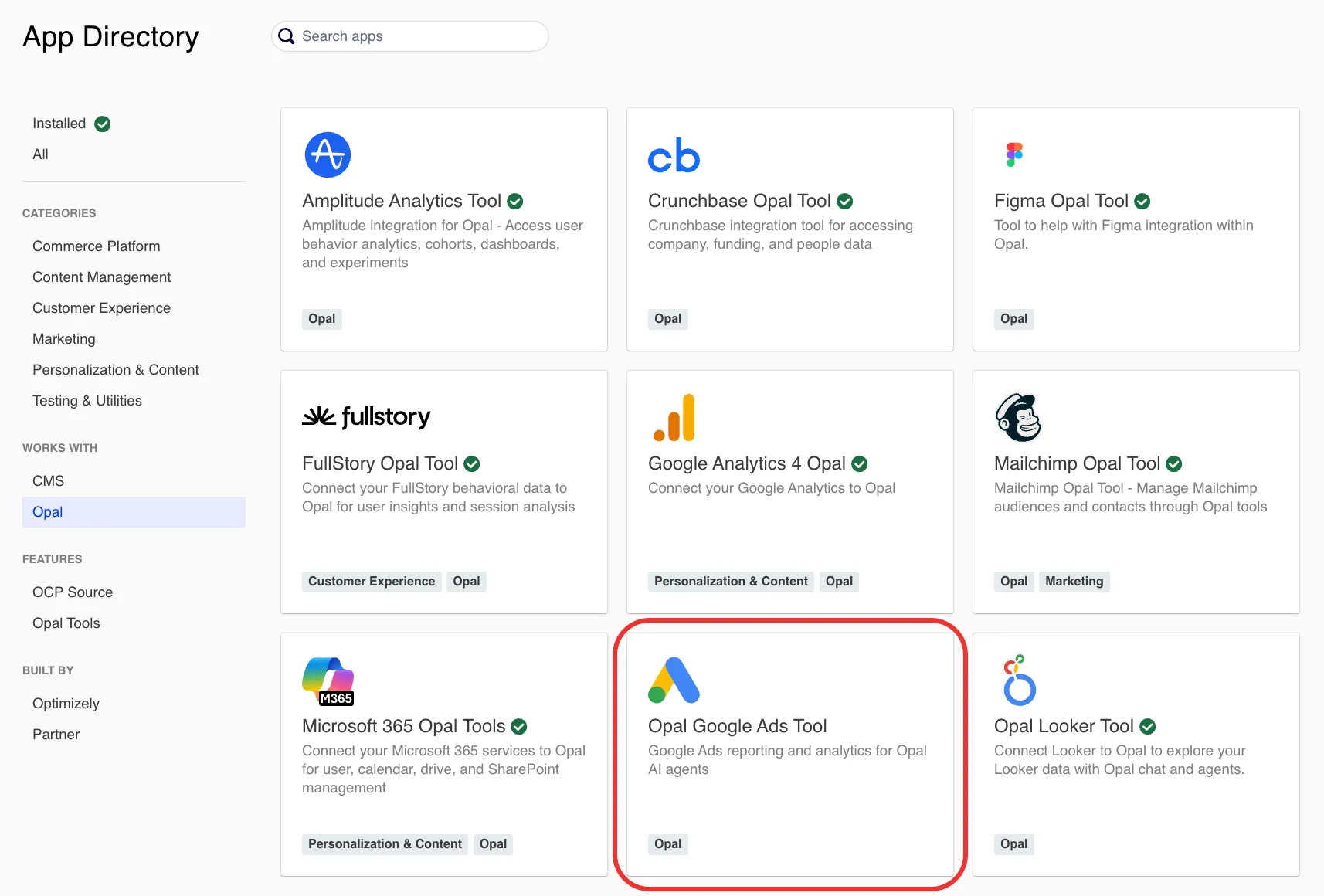Click Personalization & Content tag on Microsoft 365 card
The width and height of the screenshot is (1324, 896).
click(385, 844)
